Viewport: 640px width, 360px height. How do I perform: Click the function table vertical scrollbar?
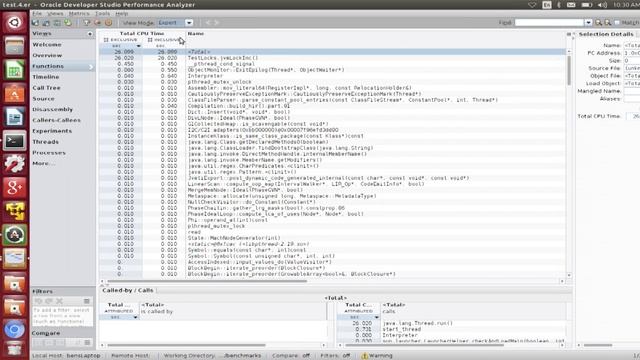(x=569, y=70)
